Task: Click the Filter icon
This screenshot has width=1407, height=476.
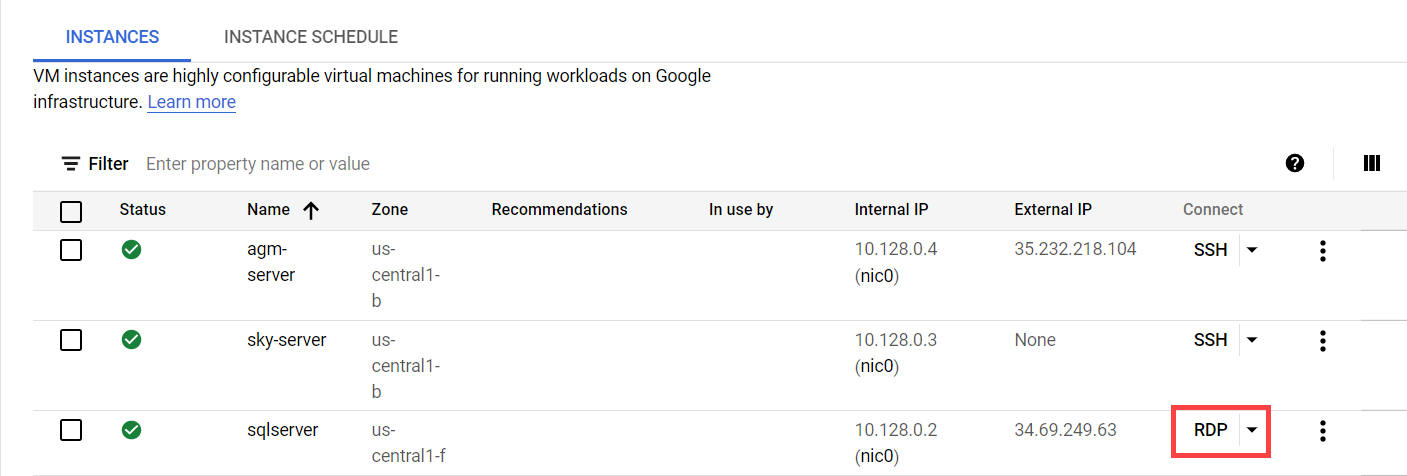Action: (71, 163)
